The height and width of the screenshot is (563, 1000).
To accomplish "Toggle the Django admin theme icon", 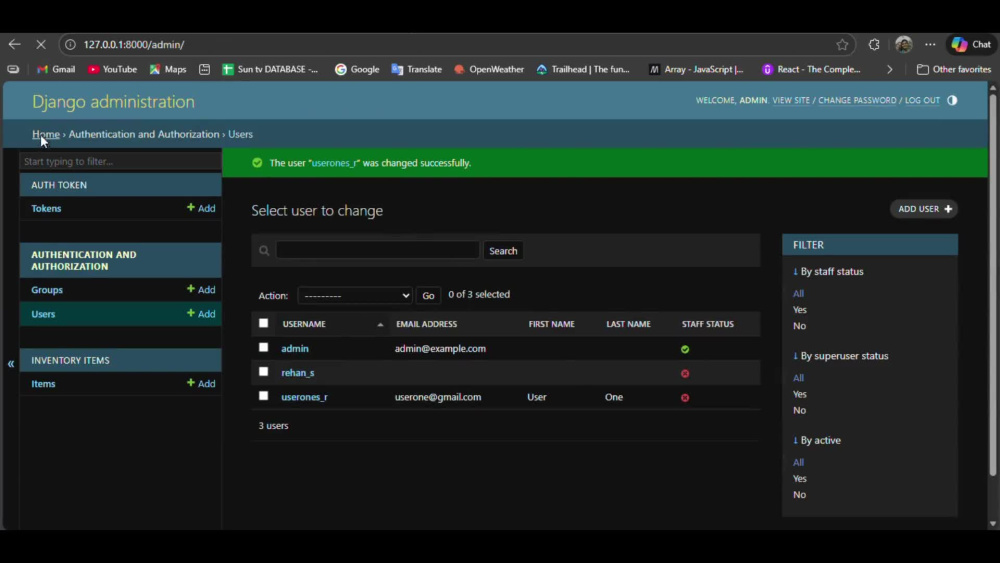I will point(952,100).
